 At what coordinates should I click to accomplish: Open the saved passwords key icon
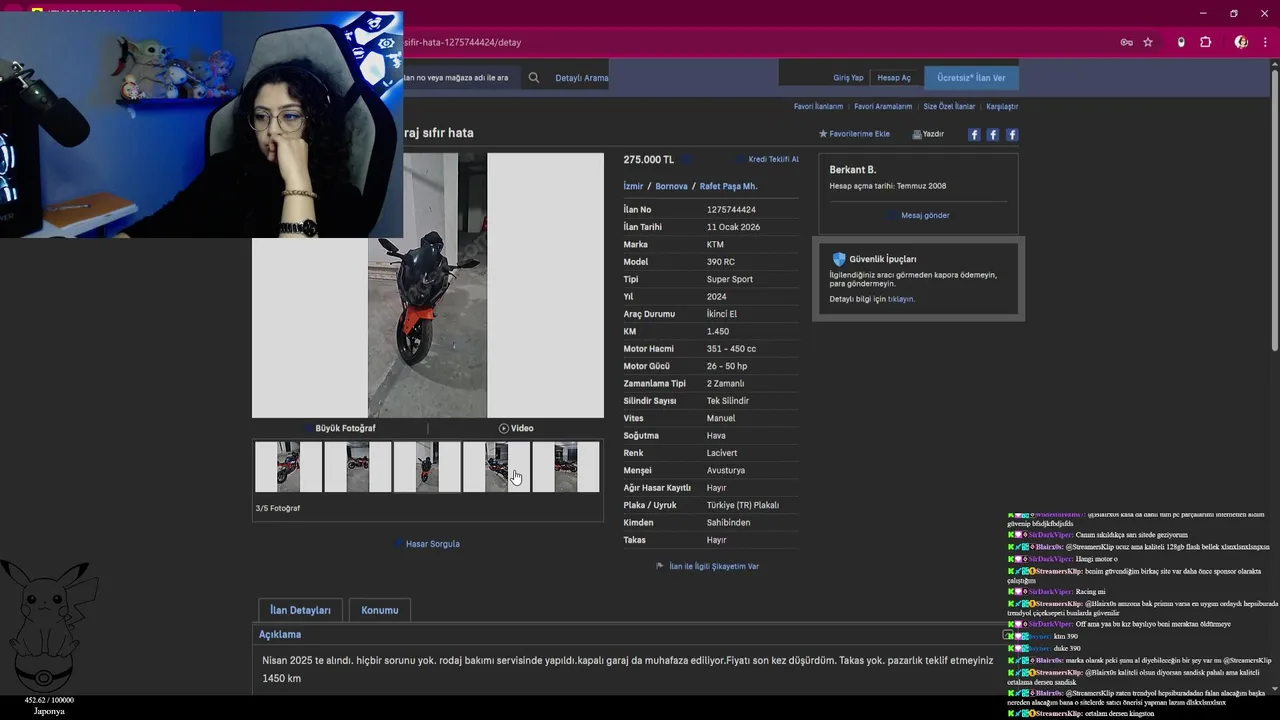coord(1126,42)
